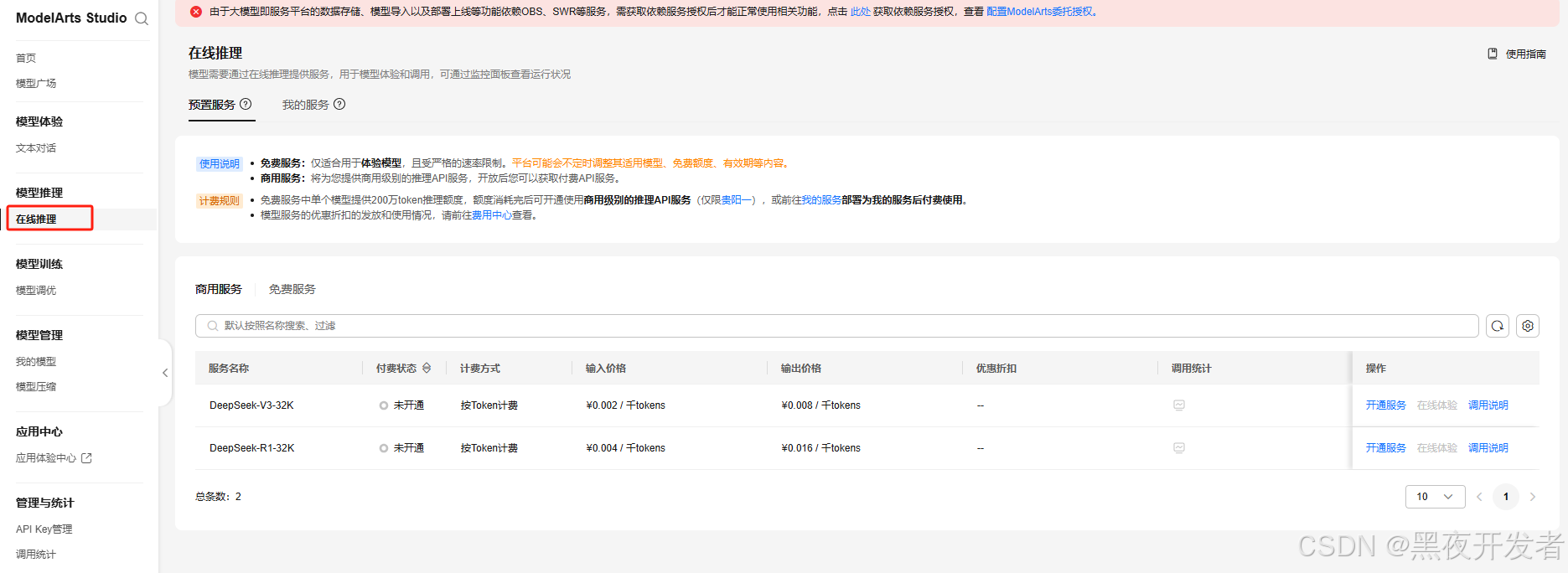
Task: Click 在线体验 for DeepSeek-R1-32K
Action: point(1437,448)
